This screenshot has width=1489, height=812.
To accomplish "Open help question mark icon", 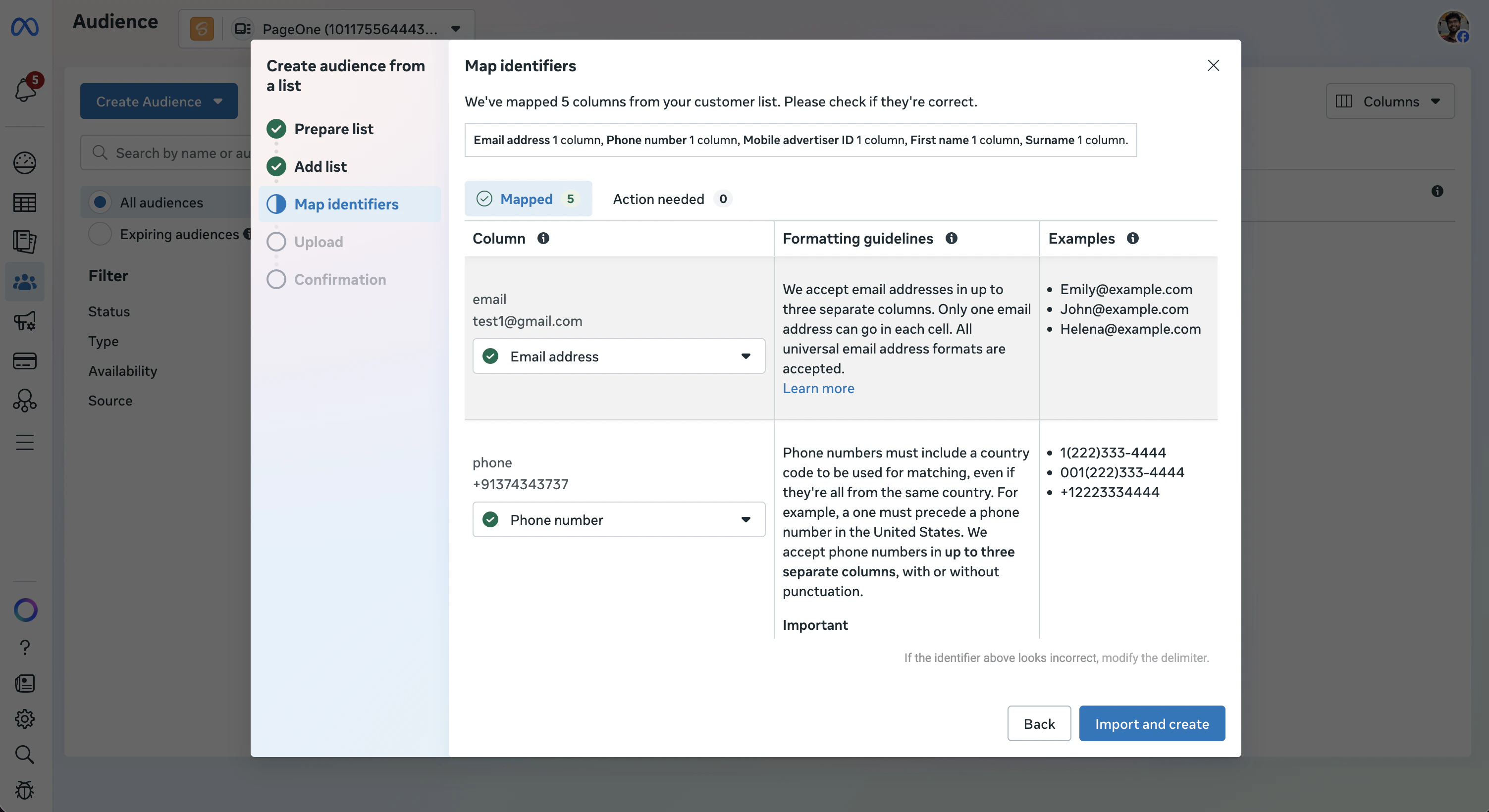I will pyautogui.click(x=25, y=647).
